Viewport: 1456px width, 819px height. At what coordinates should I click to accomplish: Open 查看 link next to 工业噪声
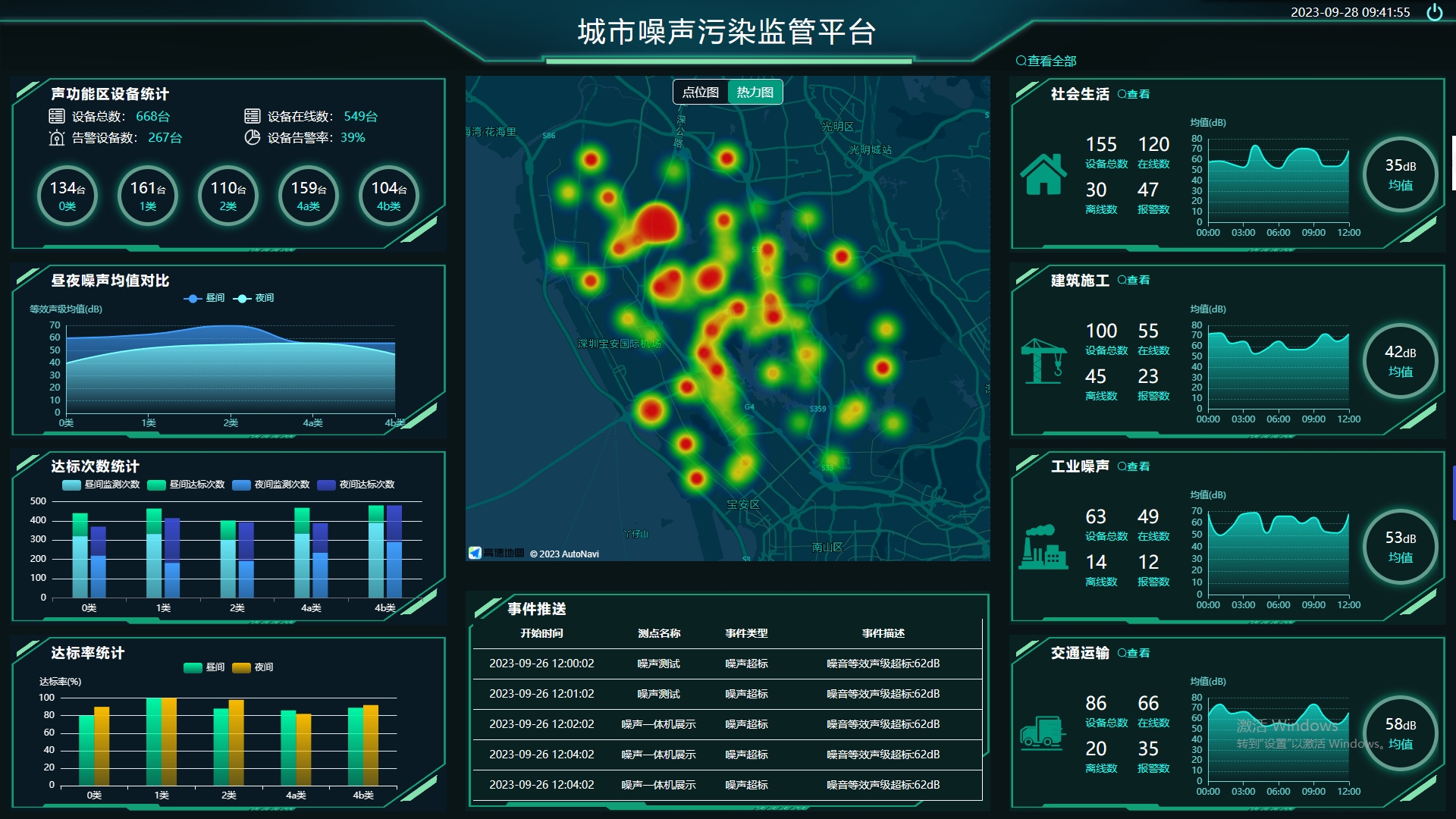pos(1134,466)
